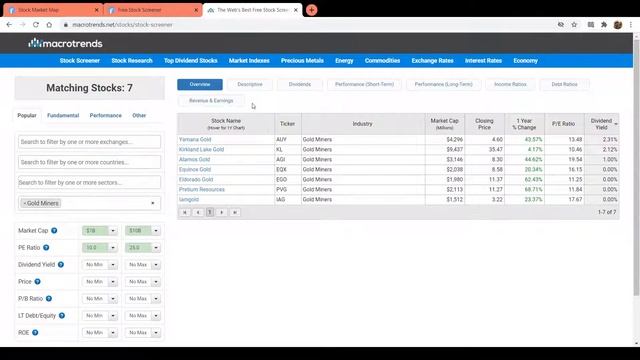Screen dimensions: 640x360
Task: Open Top Dividend Stocks menu
Action: pos(191,61)
